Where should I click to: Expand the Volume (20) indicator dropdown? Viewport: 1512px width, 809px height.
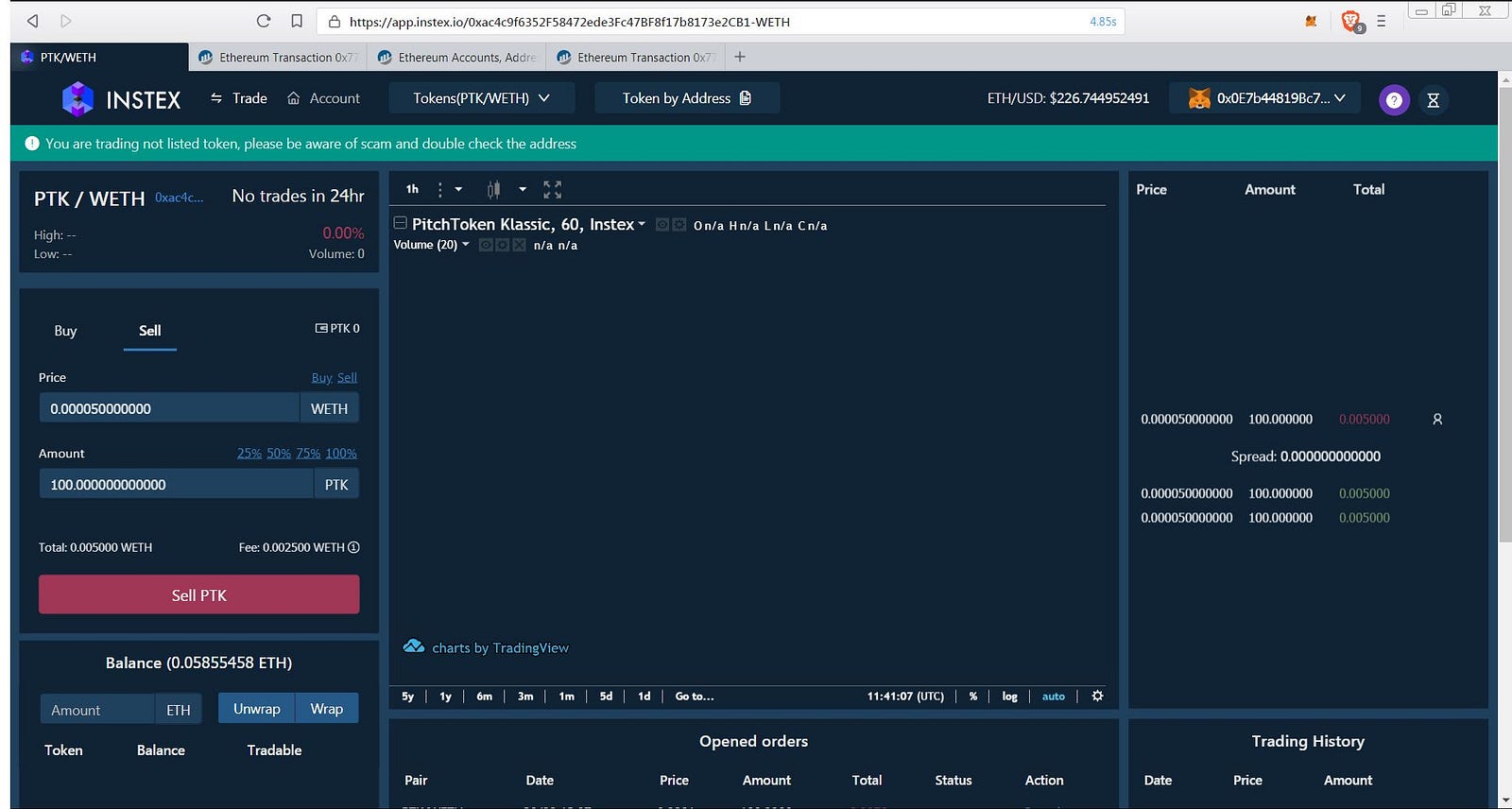[x=465, y=244]
